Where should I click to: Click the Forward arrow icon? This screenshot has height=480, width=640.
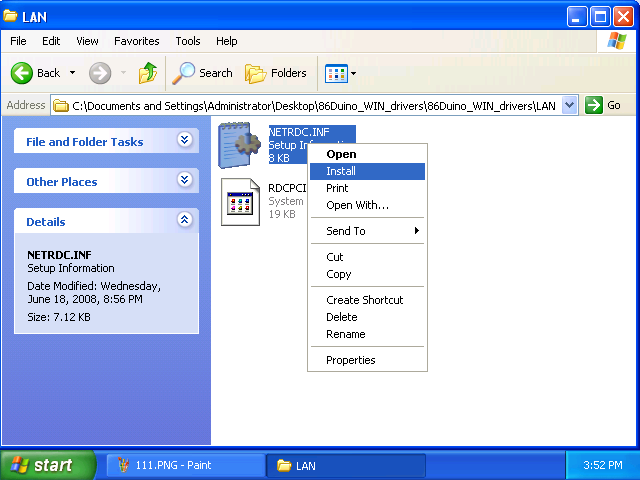[100, 73]
